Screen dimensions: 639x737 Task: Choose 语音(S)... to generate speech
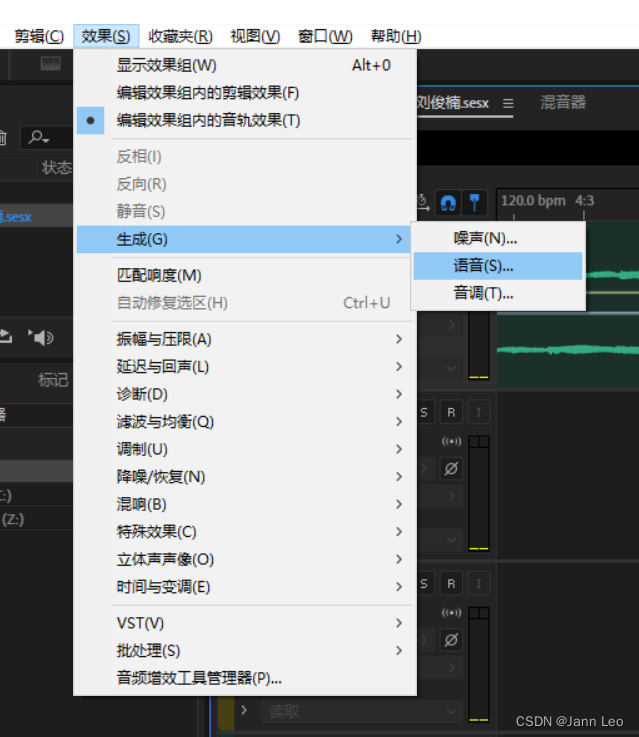[498, 266]
